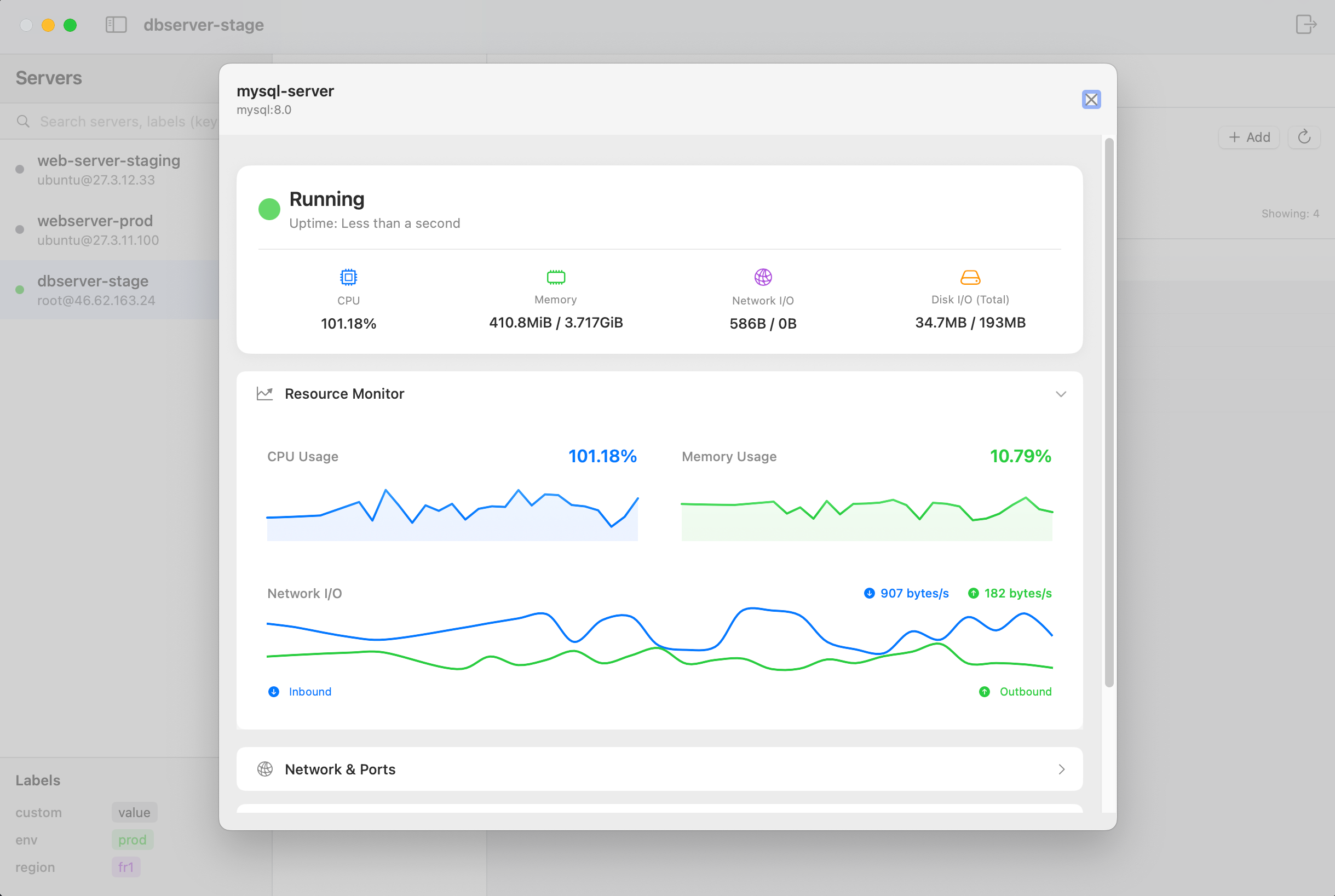Click the 'Servers' sidebar heading
Screen dimensions: 1335x896
click(49, 78)
